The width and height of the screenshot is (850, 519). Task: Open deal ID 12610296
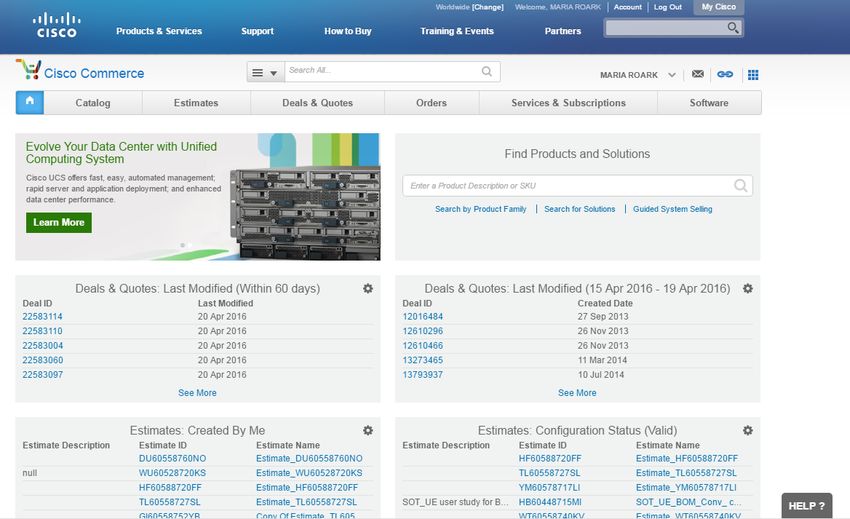pos(423,331)
